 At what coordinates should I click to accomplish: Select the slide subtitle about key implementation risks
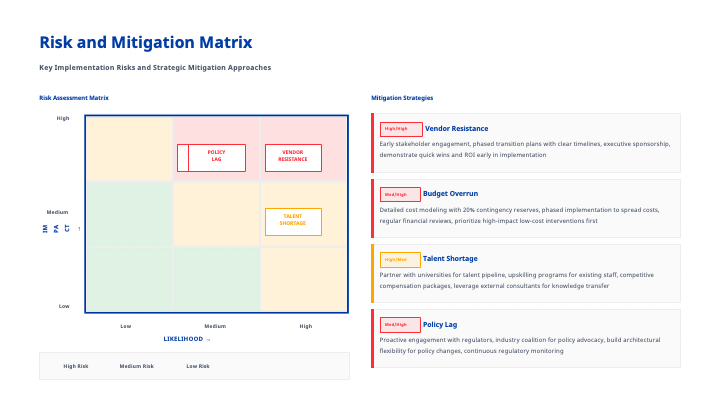(155, 68)
